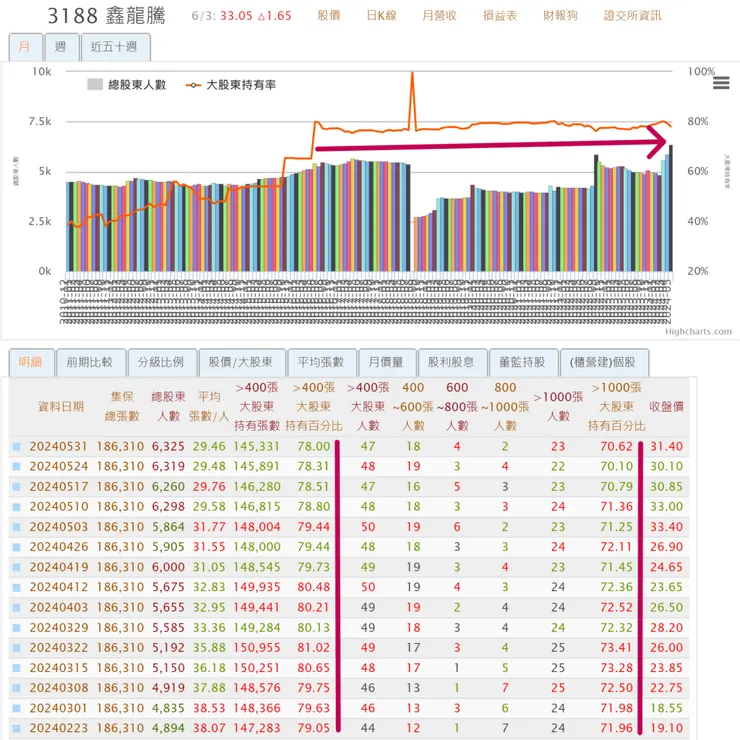Open the 月營收 link
The image size is (740, 740).
point(439,16)
